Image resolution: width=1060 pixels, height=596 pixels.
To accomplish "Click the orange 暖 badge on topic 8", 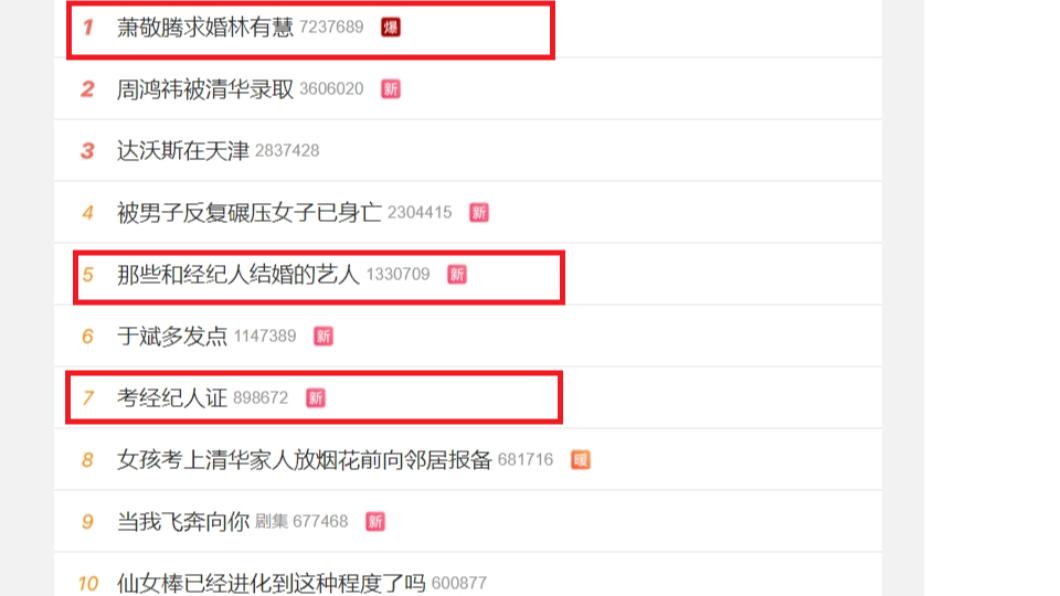I will click(580, 460).
